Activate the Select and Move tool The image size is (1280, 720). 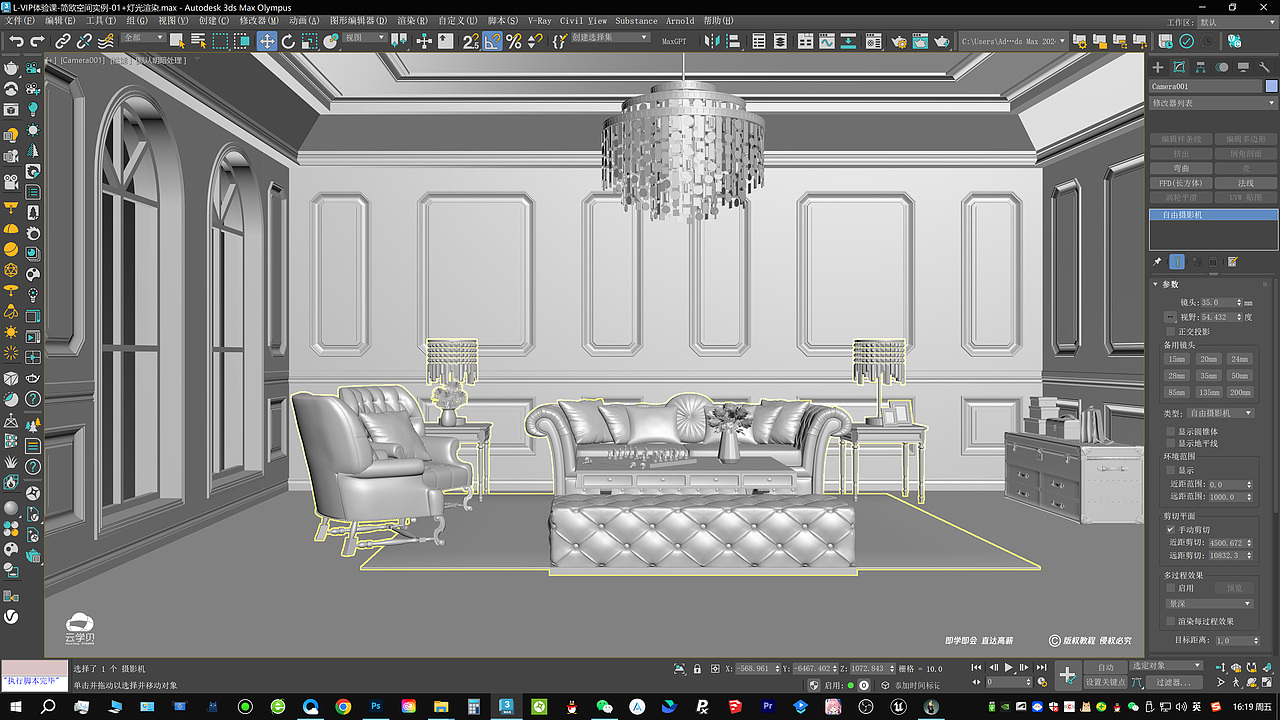click(267, 41)
